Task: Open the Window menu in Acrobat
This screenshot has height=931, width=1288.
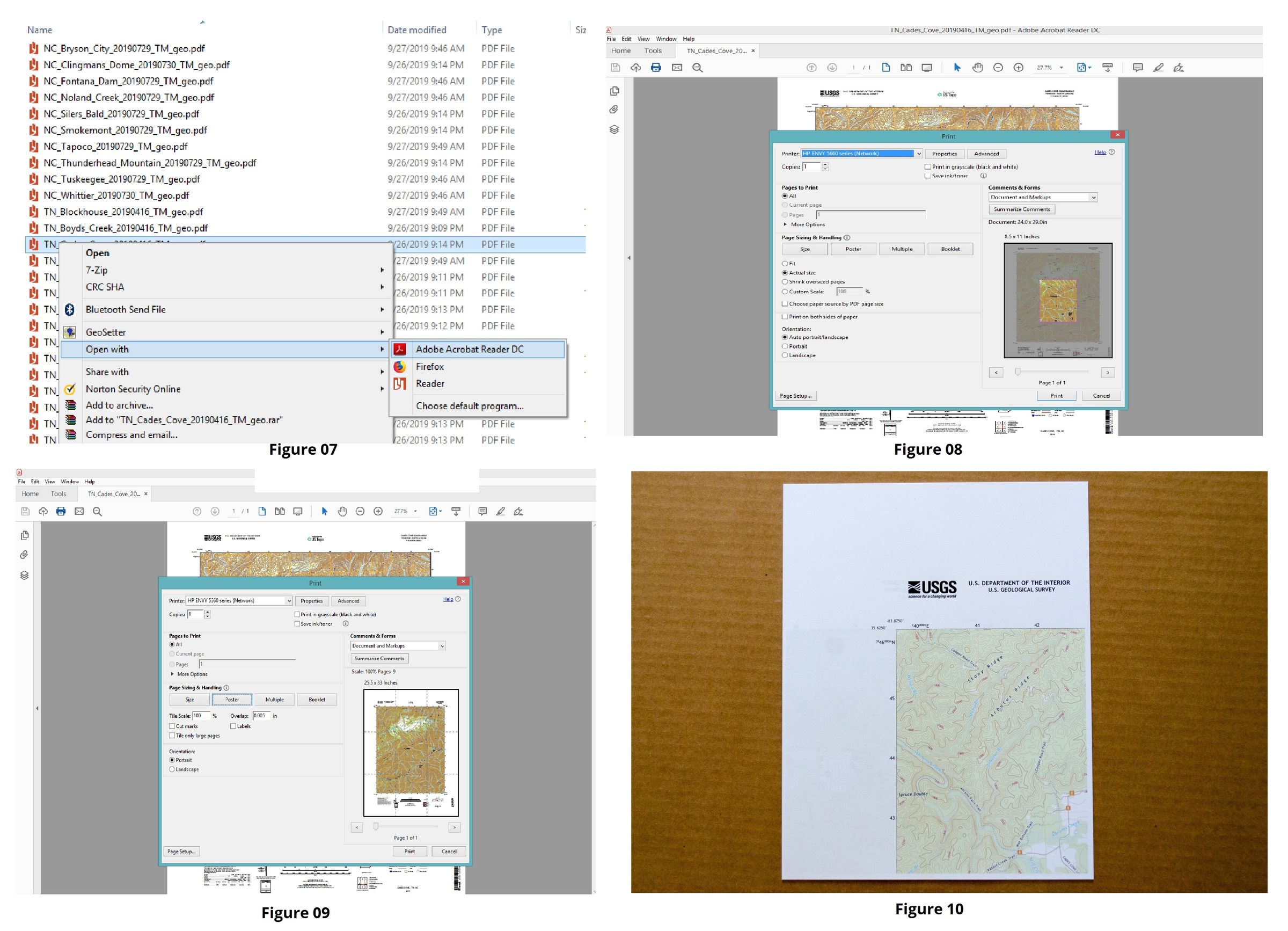Action: tap(666, 39)
